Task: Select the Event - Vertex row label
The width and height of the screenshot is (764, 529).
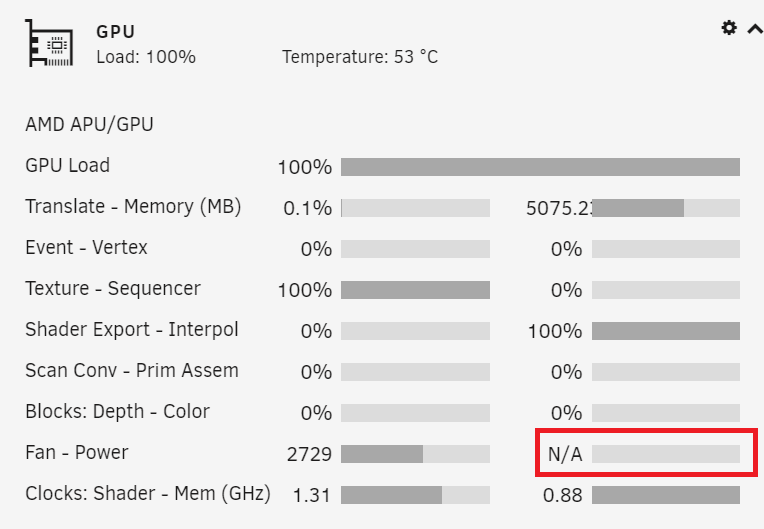Action: coord(86,247)
